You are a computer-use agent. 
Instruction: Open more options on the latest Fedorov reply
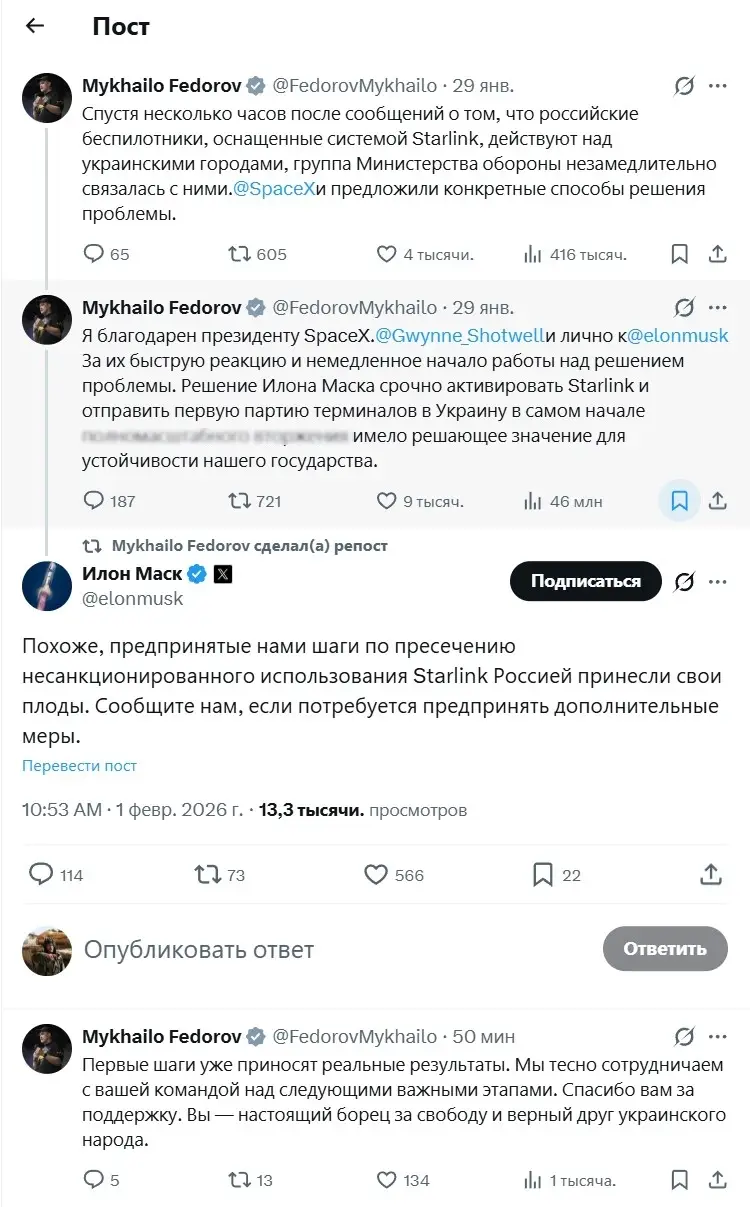(717, 1037)
